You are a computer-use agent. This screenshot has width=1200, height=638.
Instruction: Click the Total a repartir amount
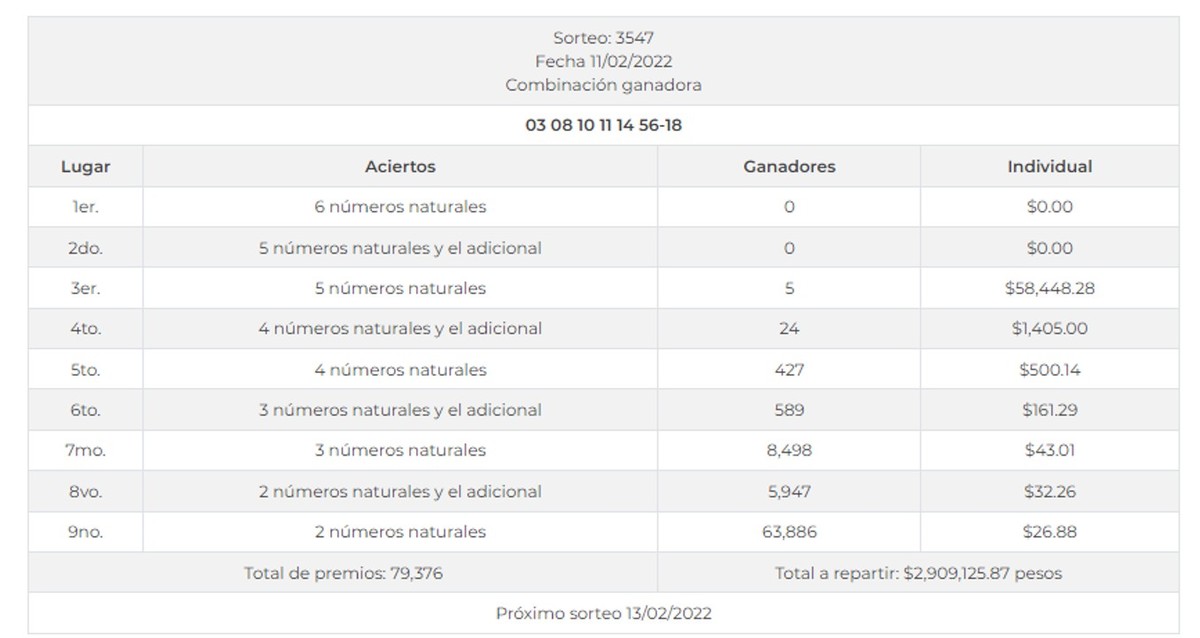[918, 573]
